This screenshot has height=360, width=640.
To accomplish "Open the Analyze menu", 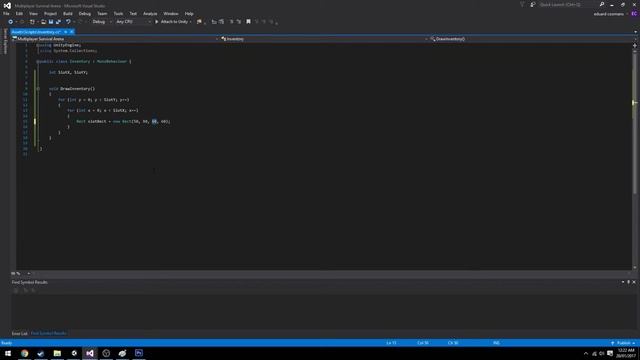I will (150, 14).
